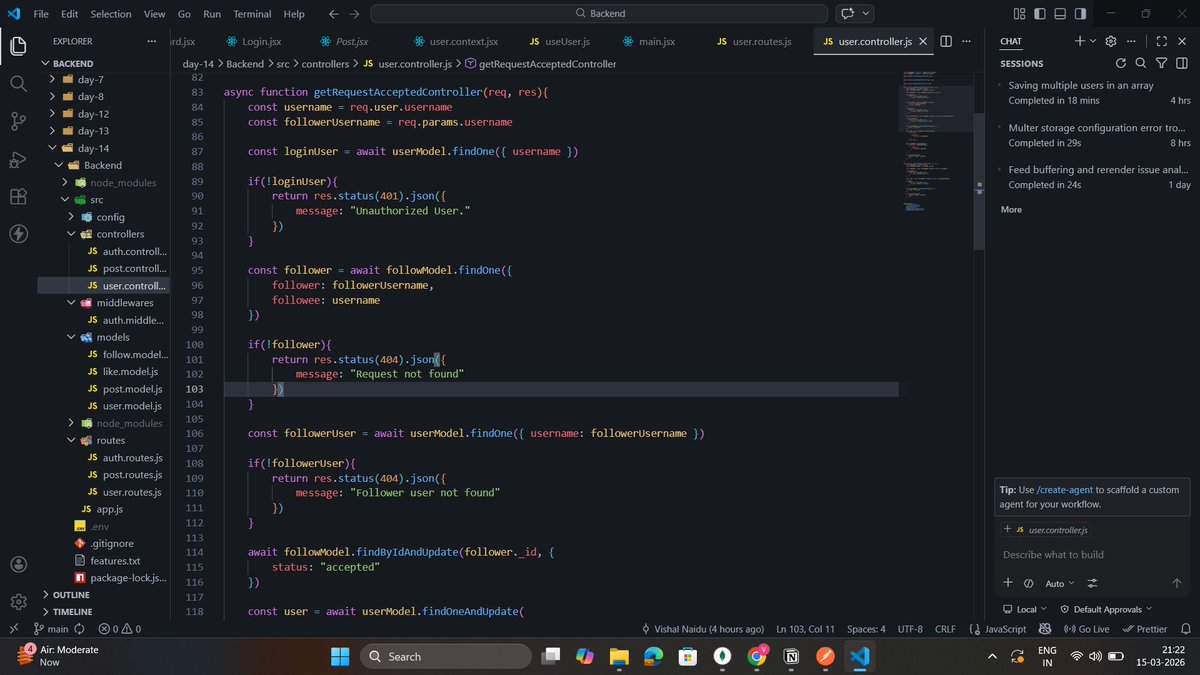Click the Go Live status item
1200x675 pixels.
tap(1086, 629)
